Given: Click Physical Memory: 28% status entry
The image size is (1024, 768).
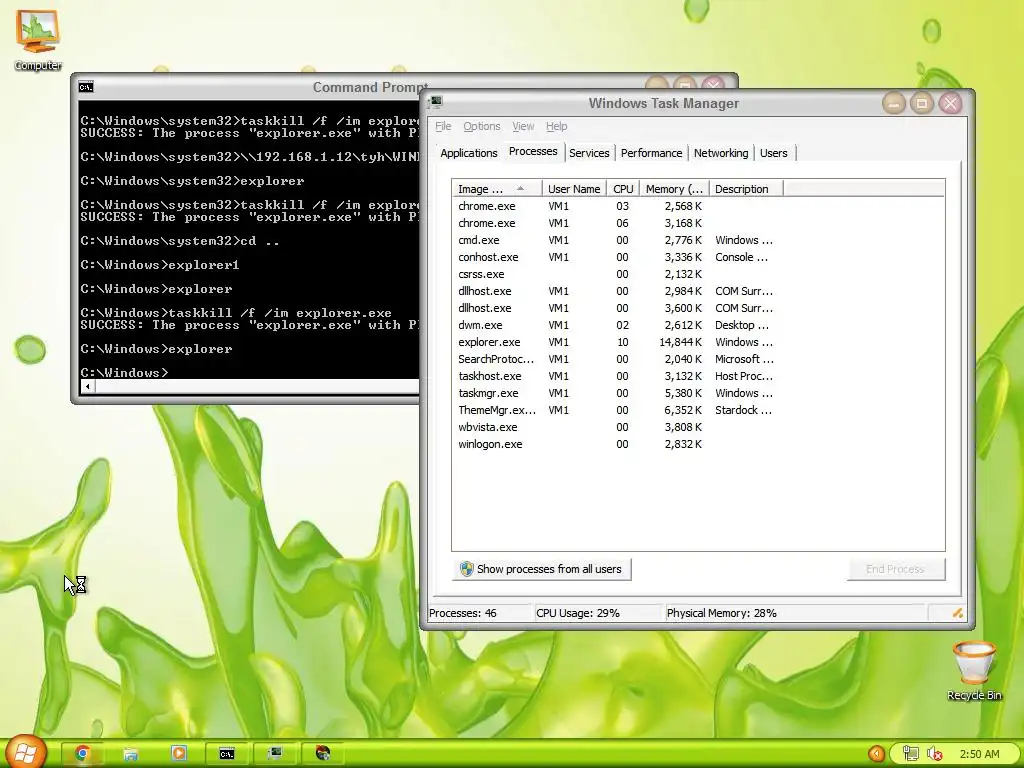Looking at the screenshot, I should (x=795, y=613).
